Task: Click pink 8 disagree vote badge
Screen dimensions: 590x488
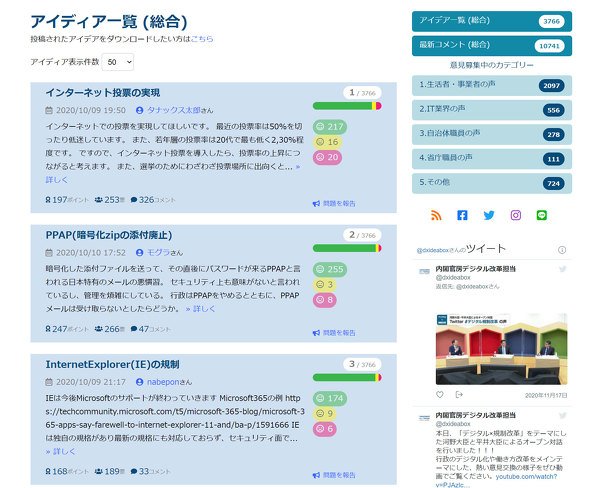Action: coord(324,300)
